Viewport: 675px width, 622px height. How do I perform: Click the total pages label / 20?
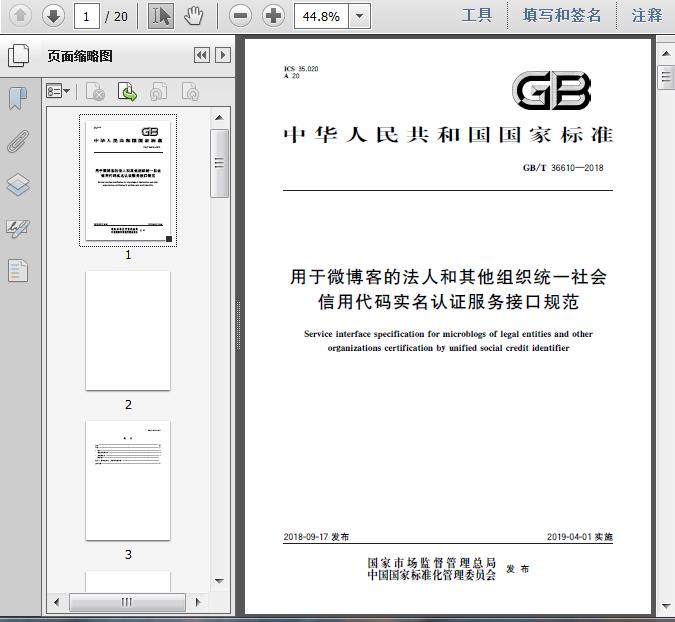click(116, 17)
